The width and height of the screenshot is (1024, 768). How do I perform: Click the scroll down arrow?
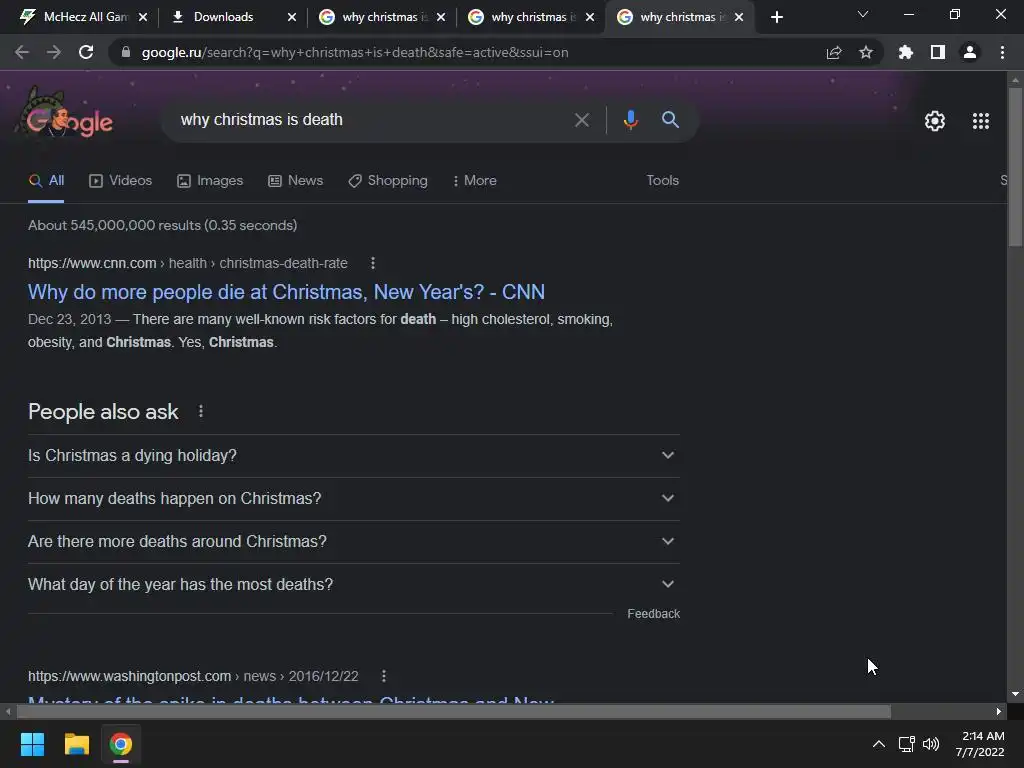click(x=1014, y=695)
